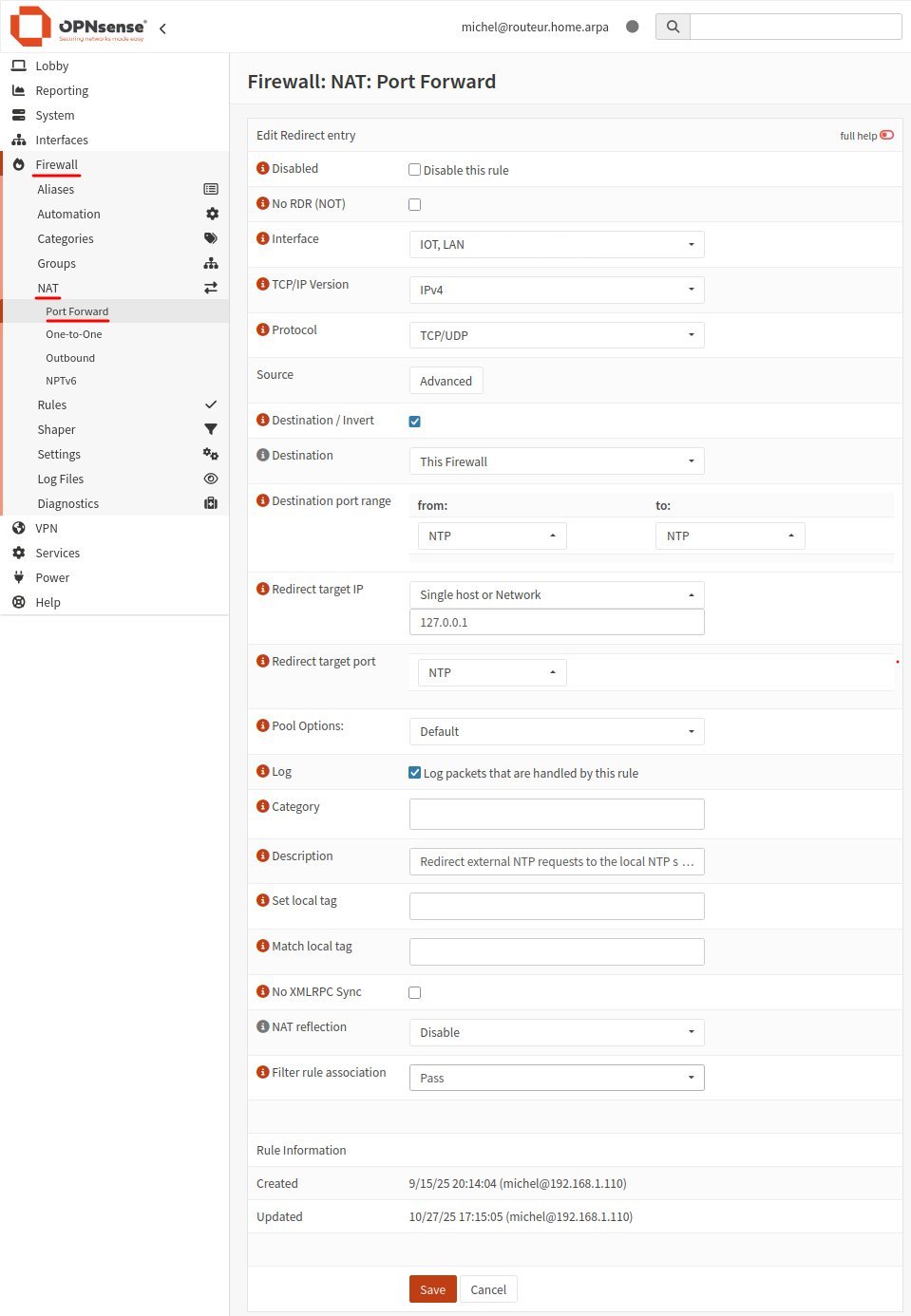Click the Automation gear icon
The image size is (911, 1316).
coord(212,214)
